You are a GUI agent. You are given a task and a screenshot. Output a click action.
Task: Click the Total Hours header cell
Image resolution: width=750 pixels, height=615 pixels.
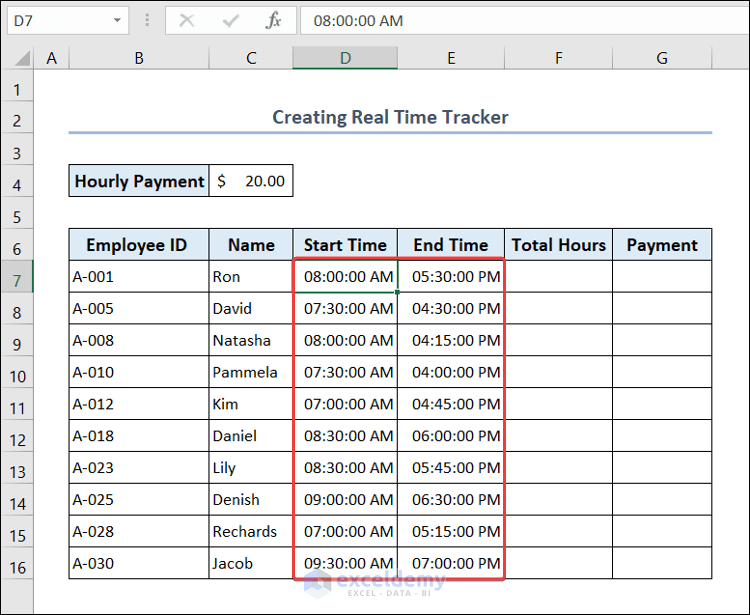click(559, 245)
